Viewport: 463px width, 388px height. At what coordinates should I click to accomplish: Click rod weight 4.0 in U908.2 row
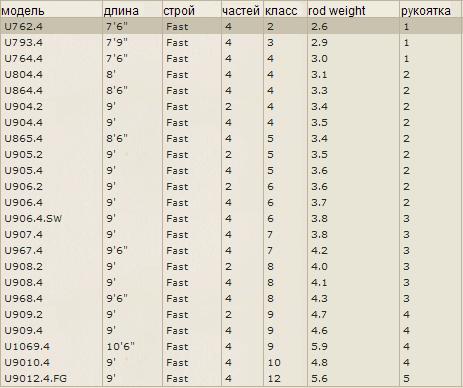(x=319, y=266)
